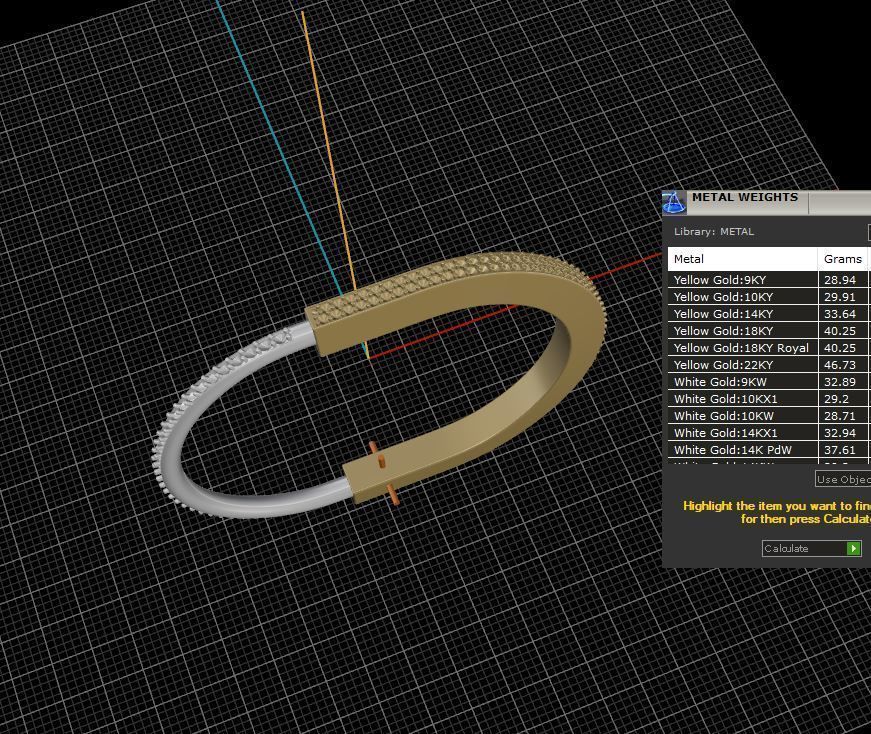Click the 37.61 grams value
Screen dimensions: 871x734
[x=839, y=450]
